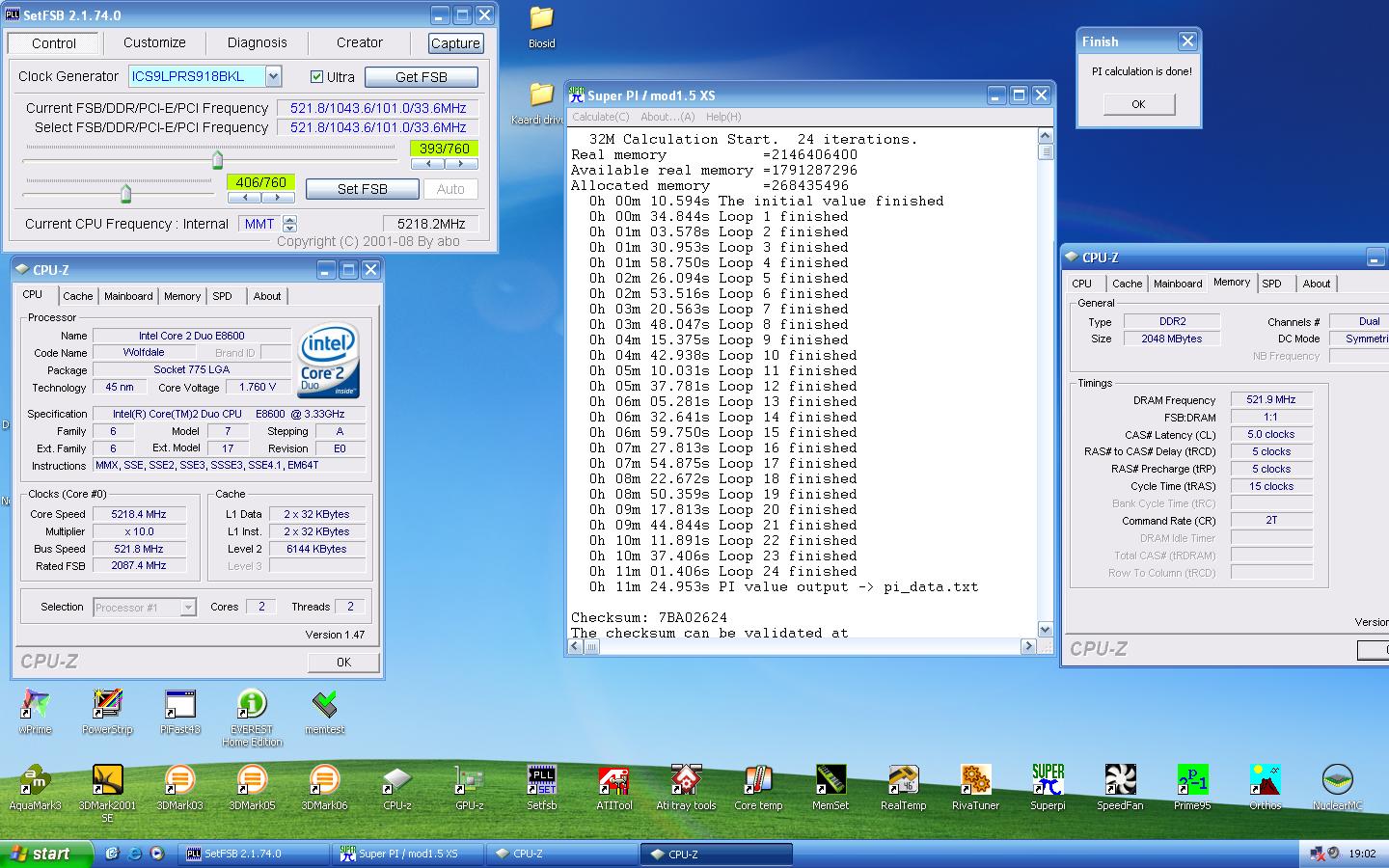Select the Control tab in SetFSB
Viewport: 1389px width, 868px height.
(x=54, y=43)
